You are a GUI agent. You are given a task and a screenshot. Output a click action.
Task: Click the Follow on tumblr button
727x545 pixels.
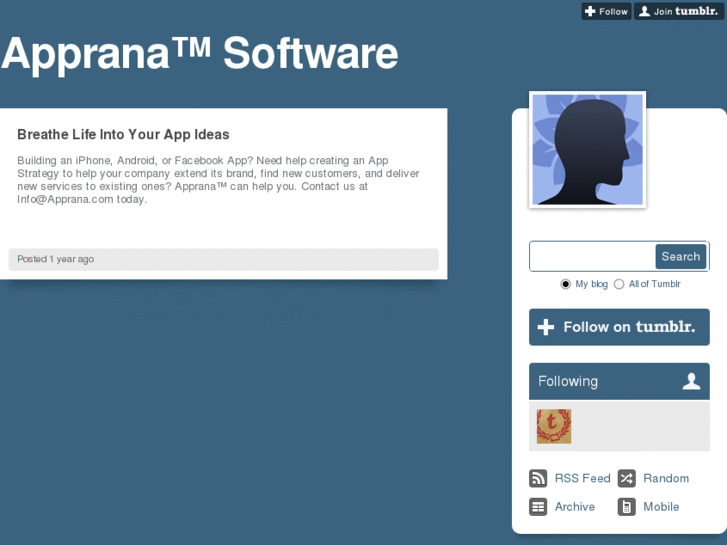pos(619,327)
